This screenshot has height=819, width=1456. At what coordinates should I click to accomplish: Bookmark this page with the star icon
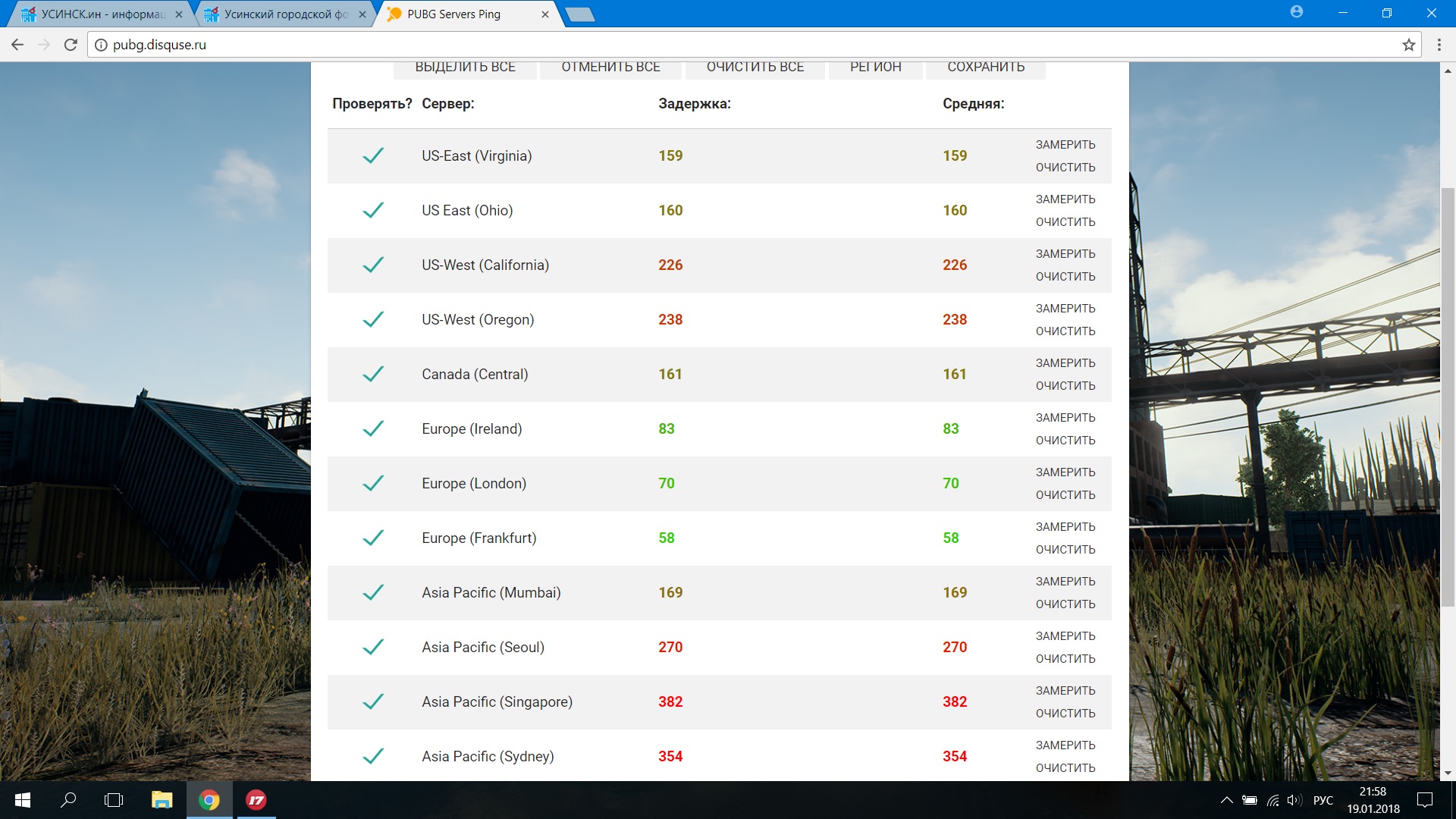[x=1409, y=45]
